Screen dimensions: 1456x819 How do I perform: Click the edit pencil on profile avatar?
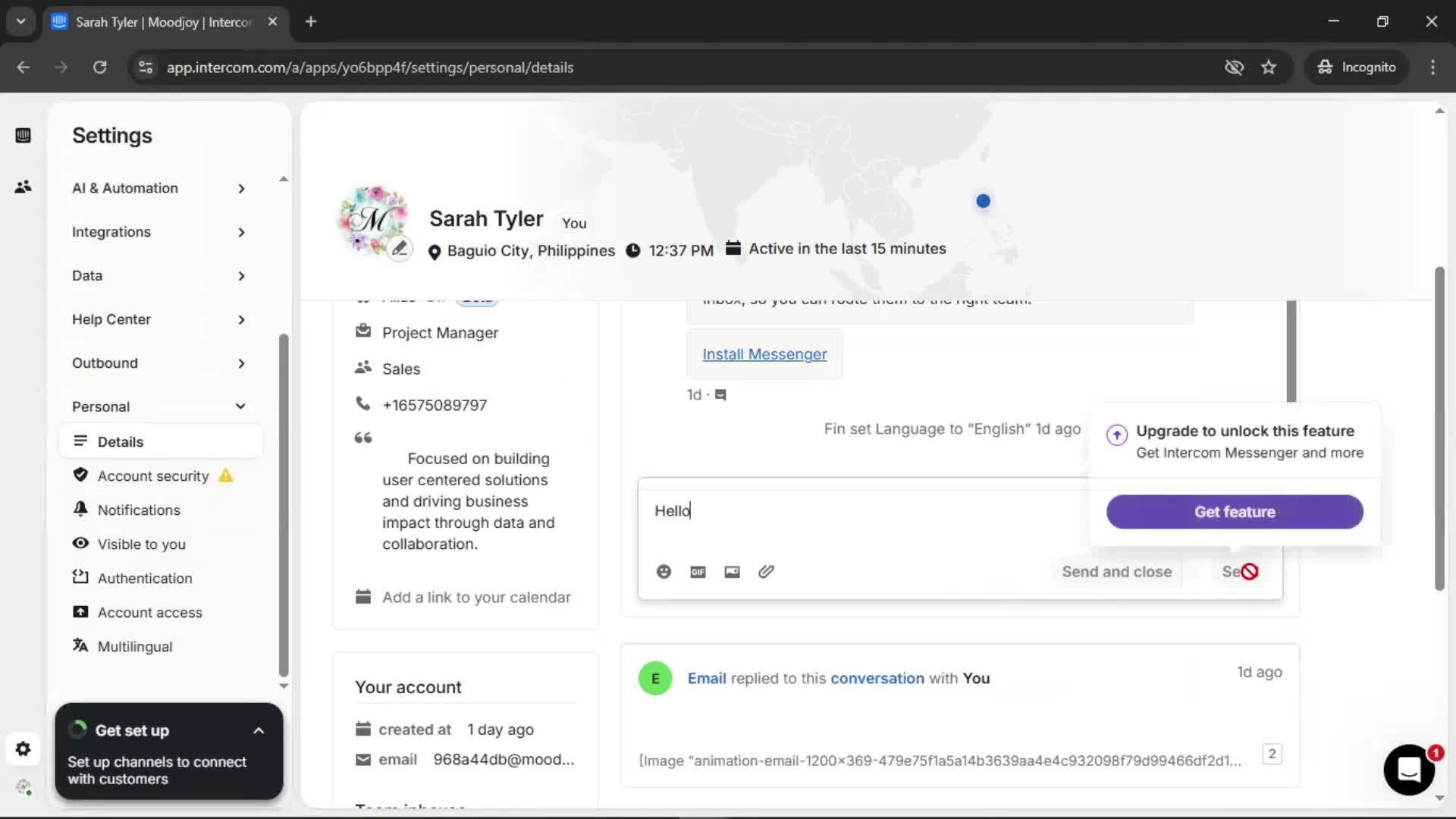(x=400, y=248)
